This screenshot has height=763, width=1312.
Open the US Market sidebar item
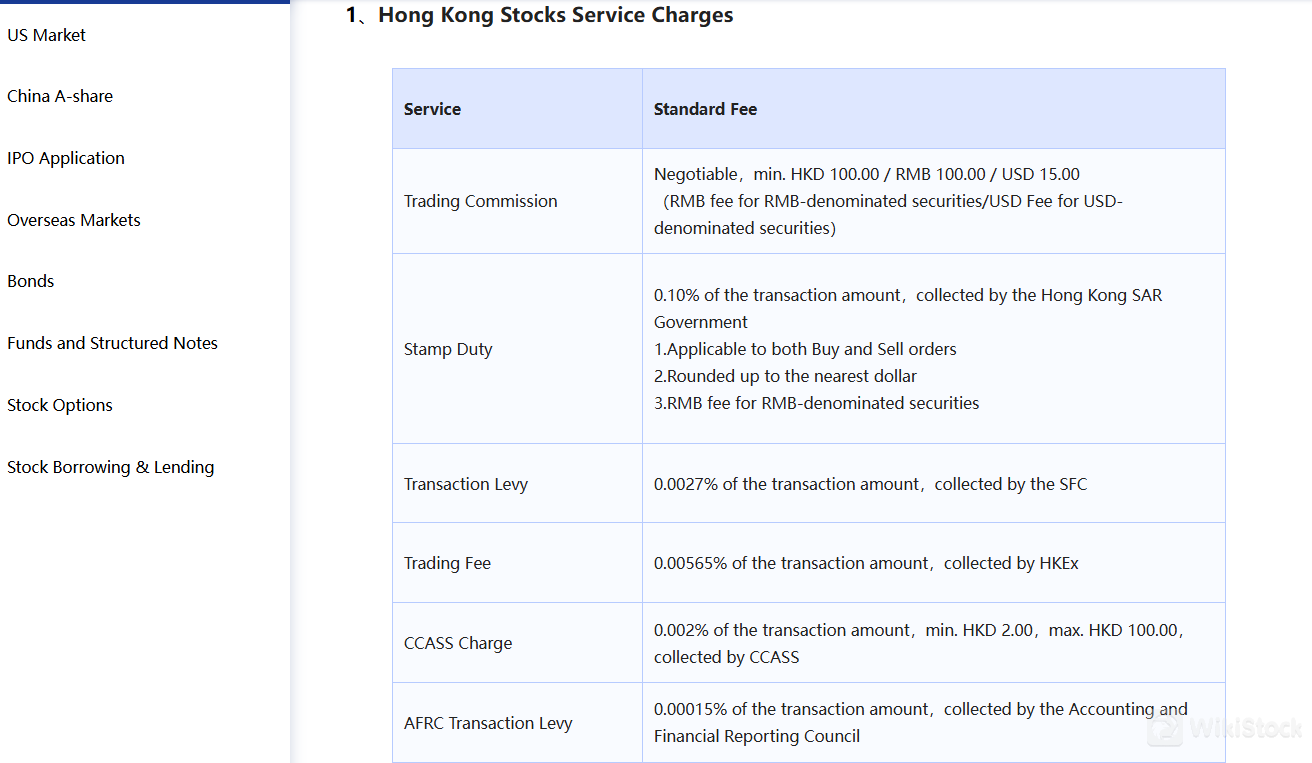tap(46, 35)
